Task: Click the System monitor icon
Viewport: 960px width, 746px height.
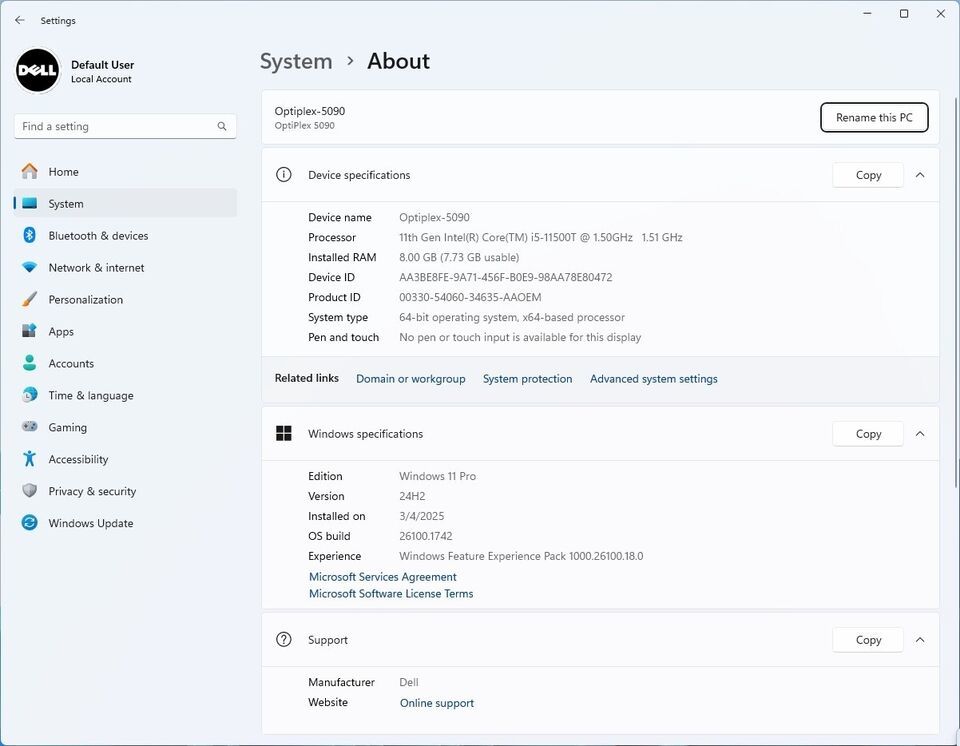Action: tap(29, 203)
